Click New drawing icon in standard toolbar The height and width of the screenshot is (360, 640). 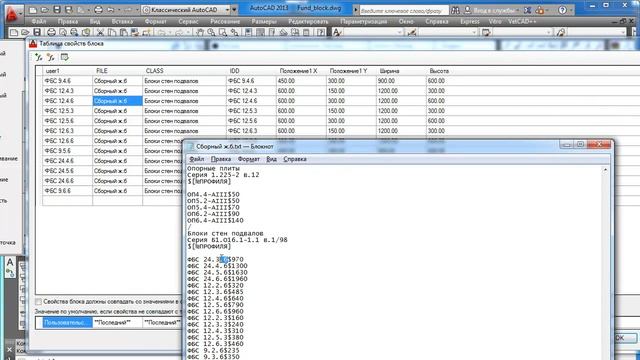pos(13,32)
